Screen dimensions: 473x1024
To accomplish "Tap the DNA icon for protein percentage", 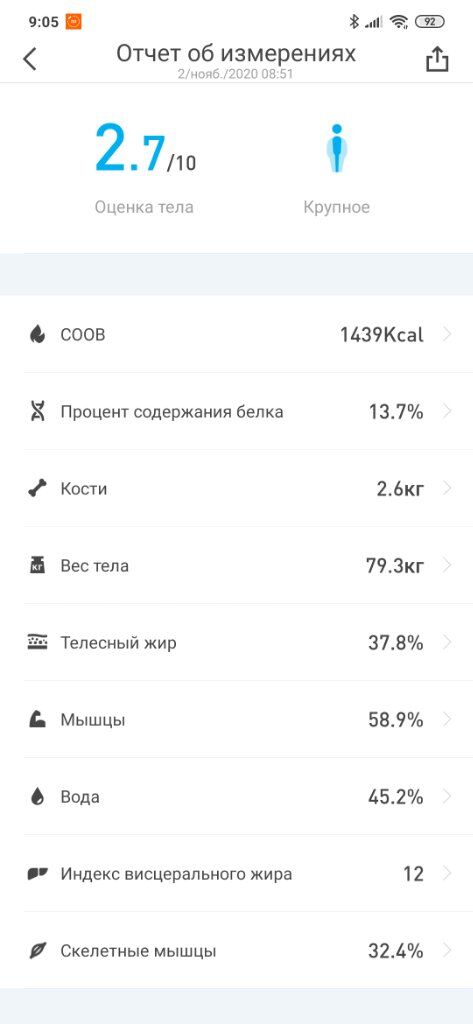I will coord(37,412).
